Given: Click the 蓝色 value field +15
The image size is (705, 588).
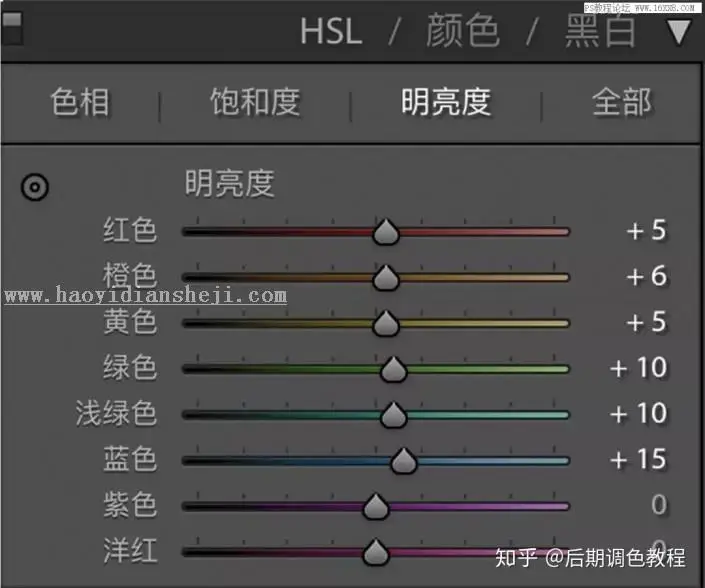Looking at the screenshot, I should click(638, 459).
